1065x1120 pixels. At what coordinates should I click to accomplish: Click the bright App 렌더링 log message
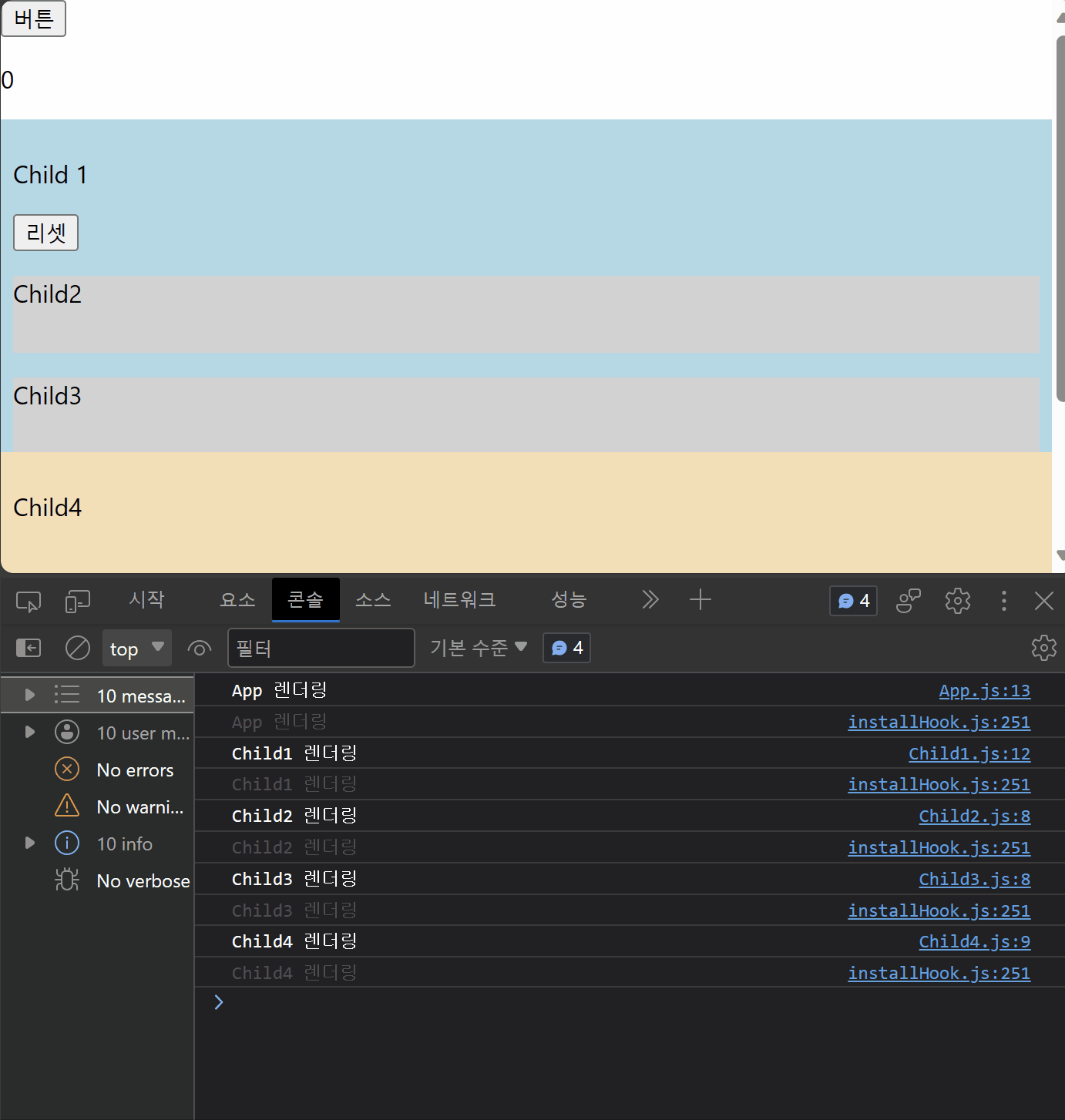pos(279,691)
